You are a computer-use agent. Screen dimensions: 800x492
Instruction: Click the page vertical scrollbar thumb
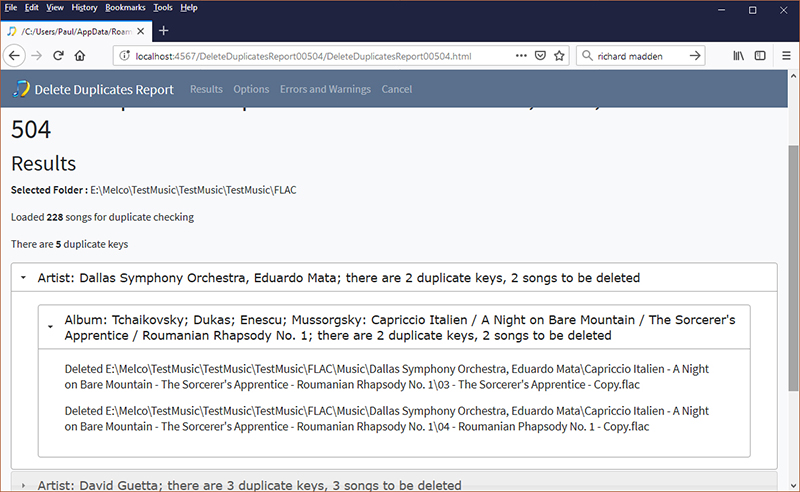click(793, 268)
